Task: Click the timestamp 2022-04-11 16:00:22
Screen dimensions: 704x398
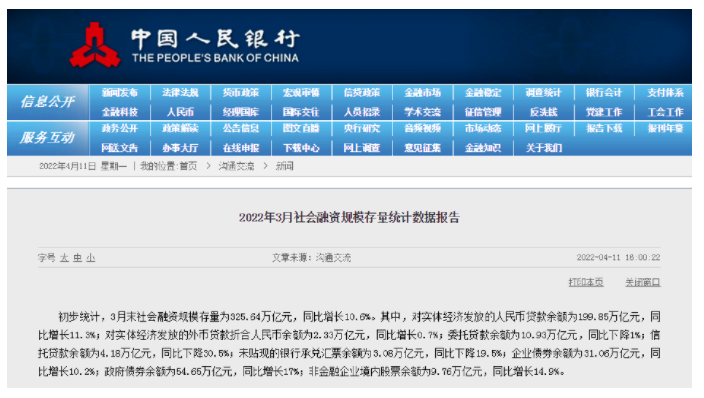Action: click(x=618, y=257)
